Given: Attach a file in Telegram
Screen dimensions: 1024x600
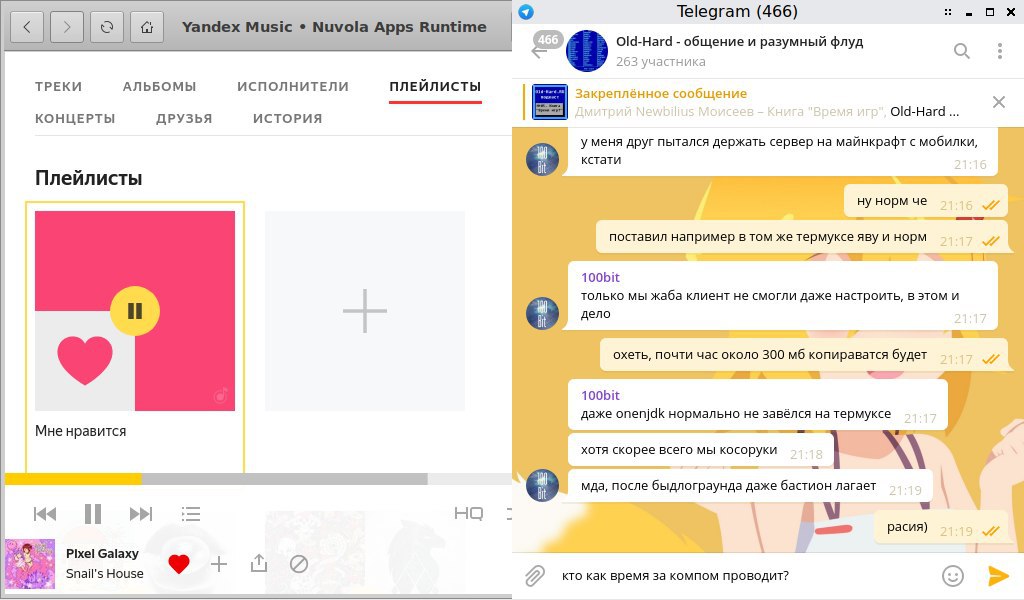Looking at the screenshot, I should 534,576.
